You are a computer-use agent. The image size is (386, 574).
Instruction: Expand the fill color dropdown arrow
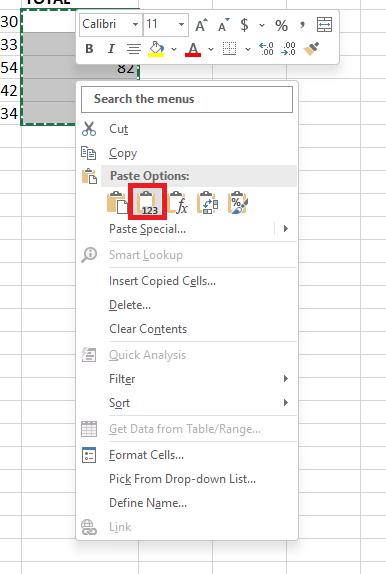pyautogui.click(x=174, y=49)
